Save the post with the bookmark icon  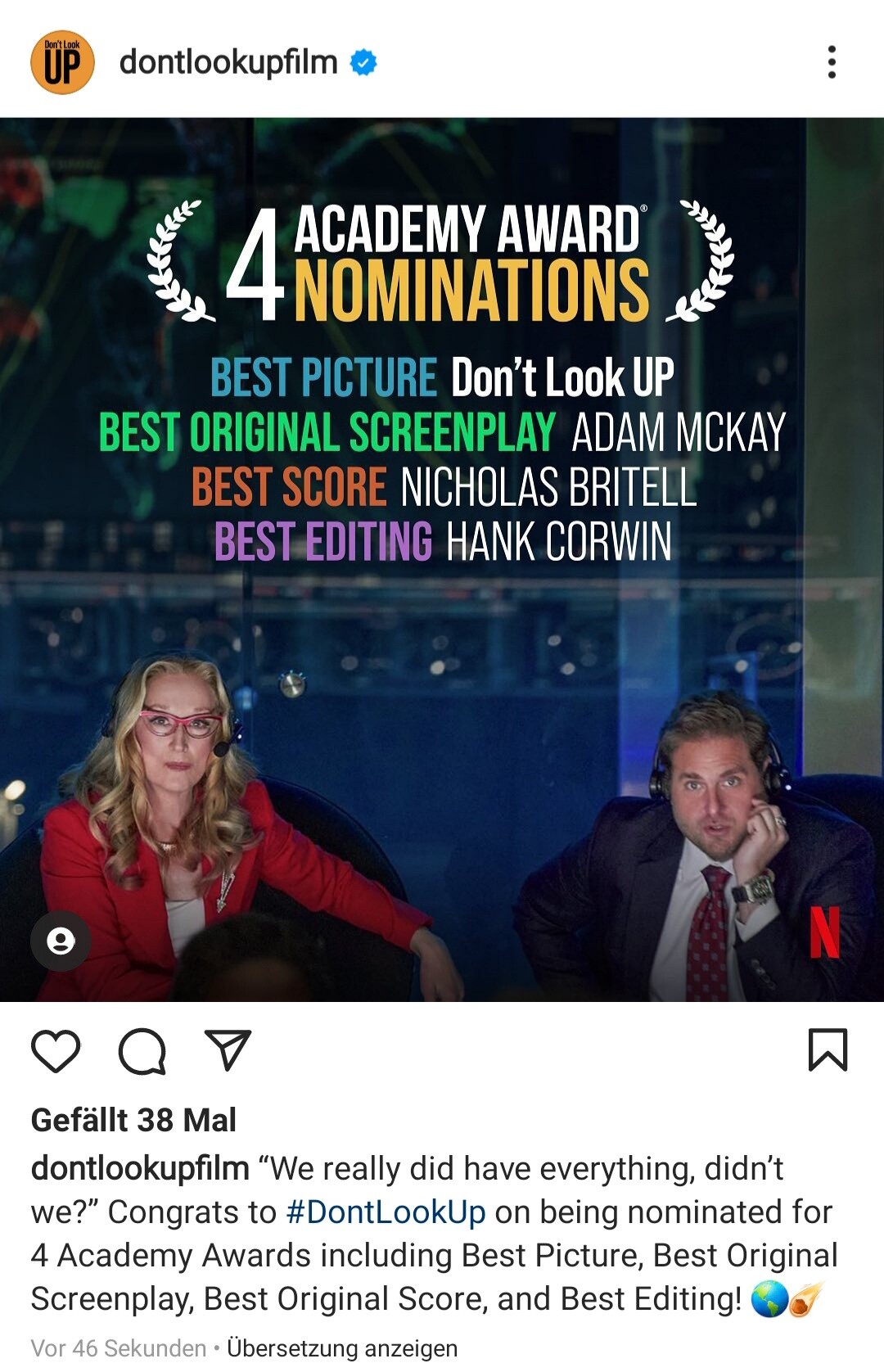click(x=828, y=1049)
